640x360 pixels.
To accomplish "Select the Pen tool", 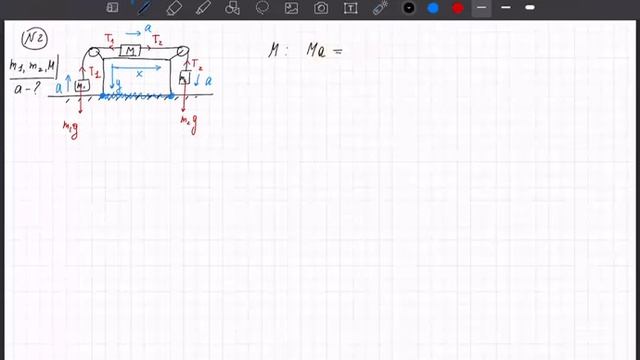I will coord(145,8).
